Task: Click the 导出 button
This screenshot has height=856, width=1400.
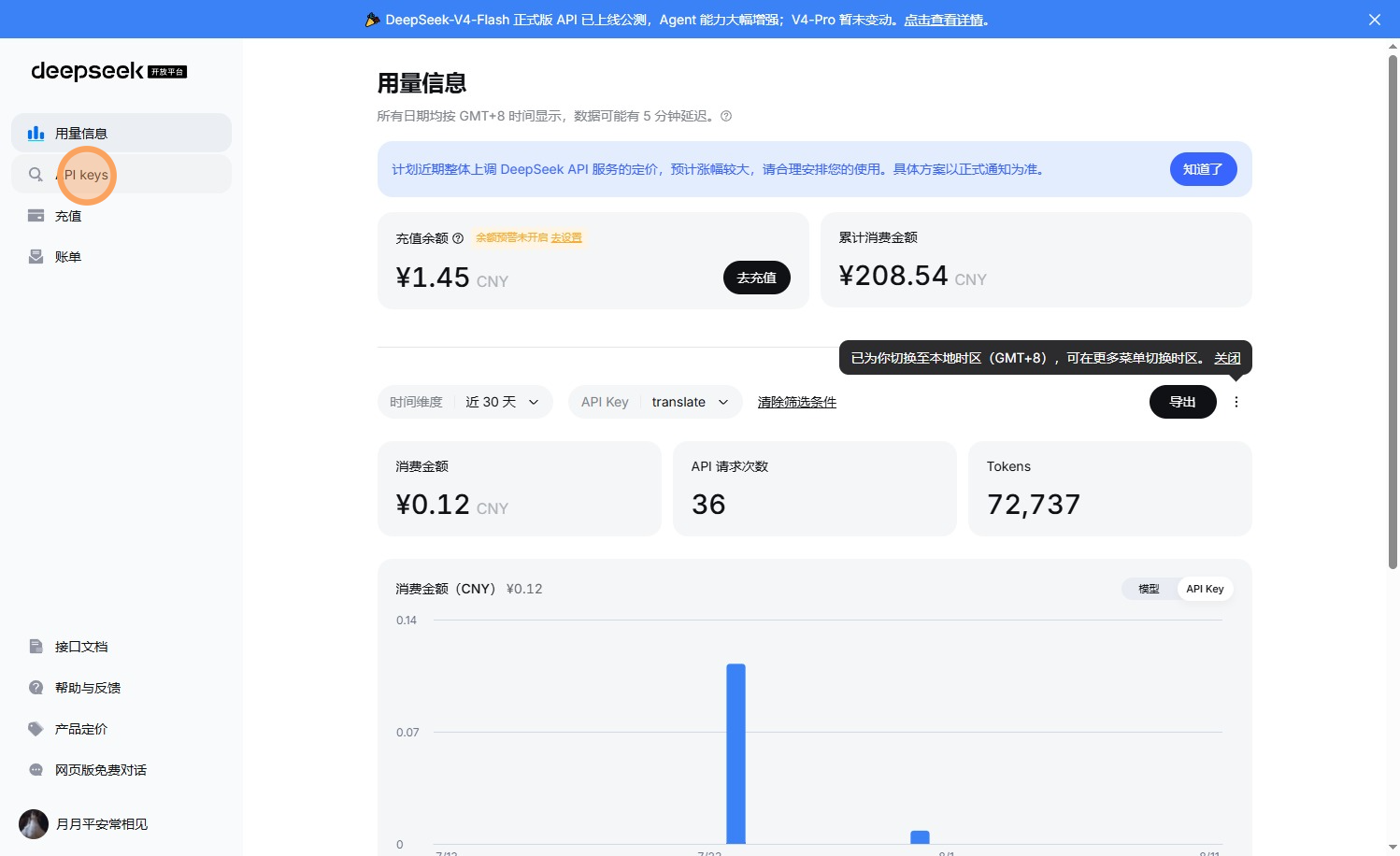Action: pyautogui.click(x=1183, y=402)
